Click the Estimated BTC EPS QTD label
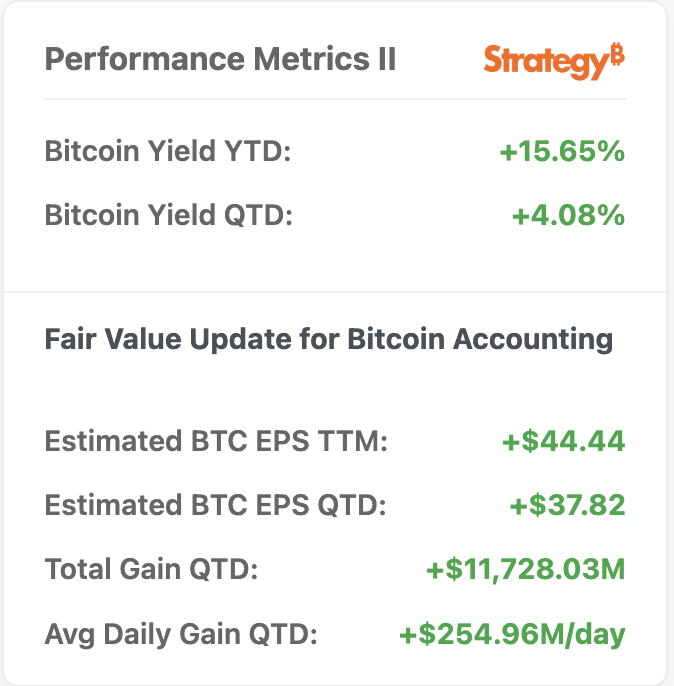 [215, 505]
